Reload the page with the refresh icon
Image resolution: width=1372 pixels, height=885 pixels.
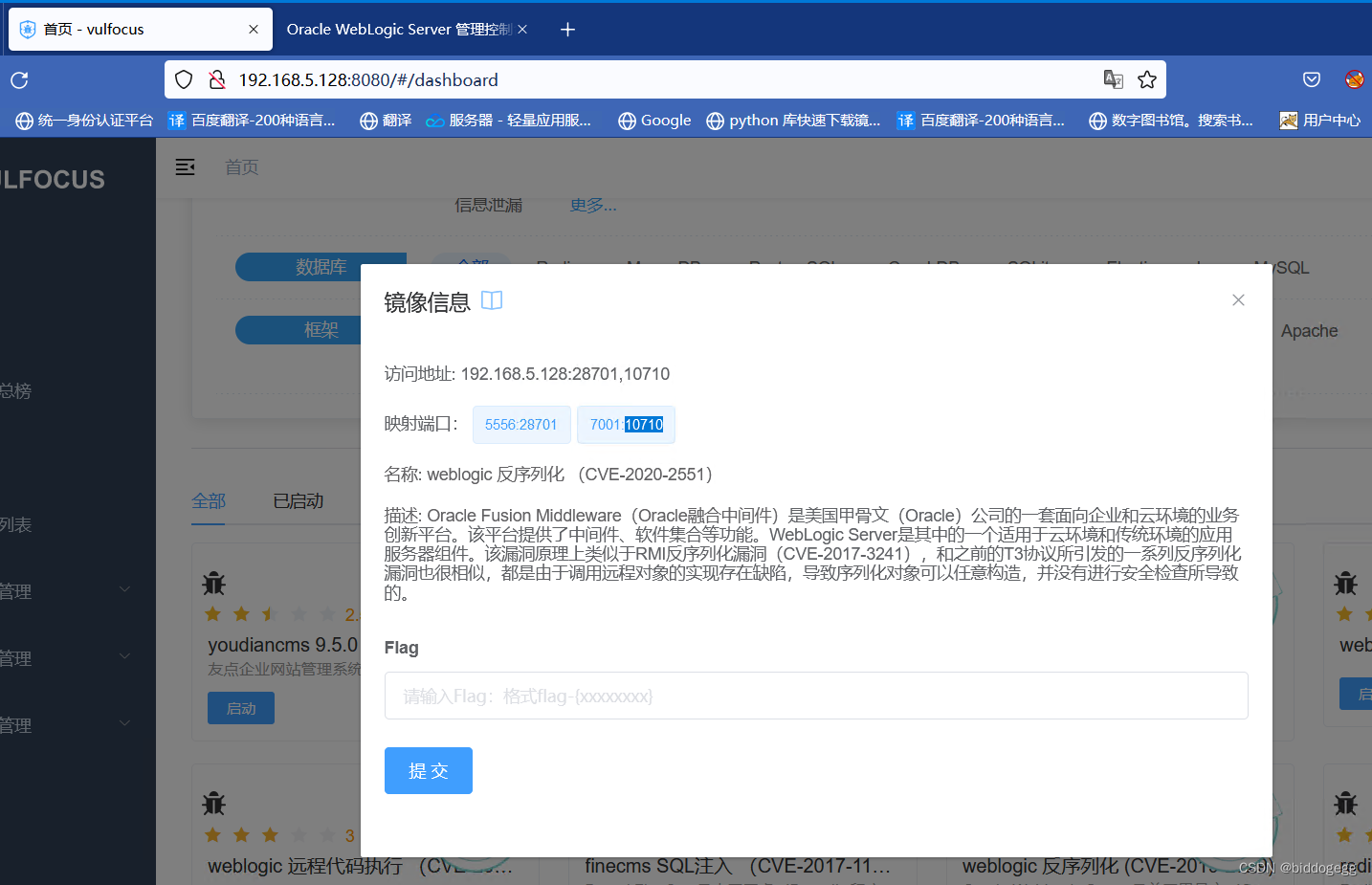coord(19,79)
